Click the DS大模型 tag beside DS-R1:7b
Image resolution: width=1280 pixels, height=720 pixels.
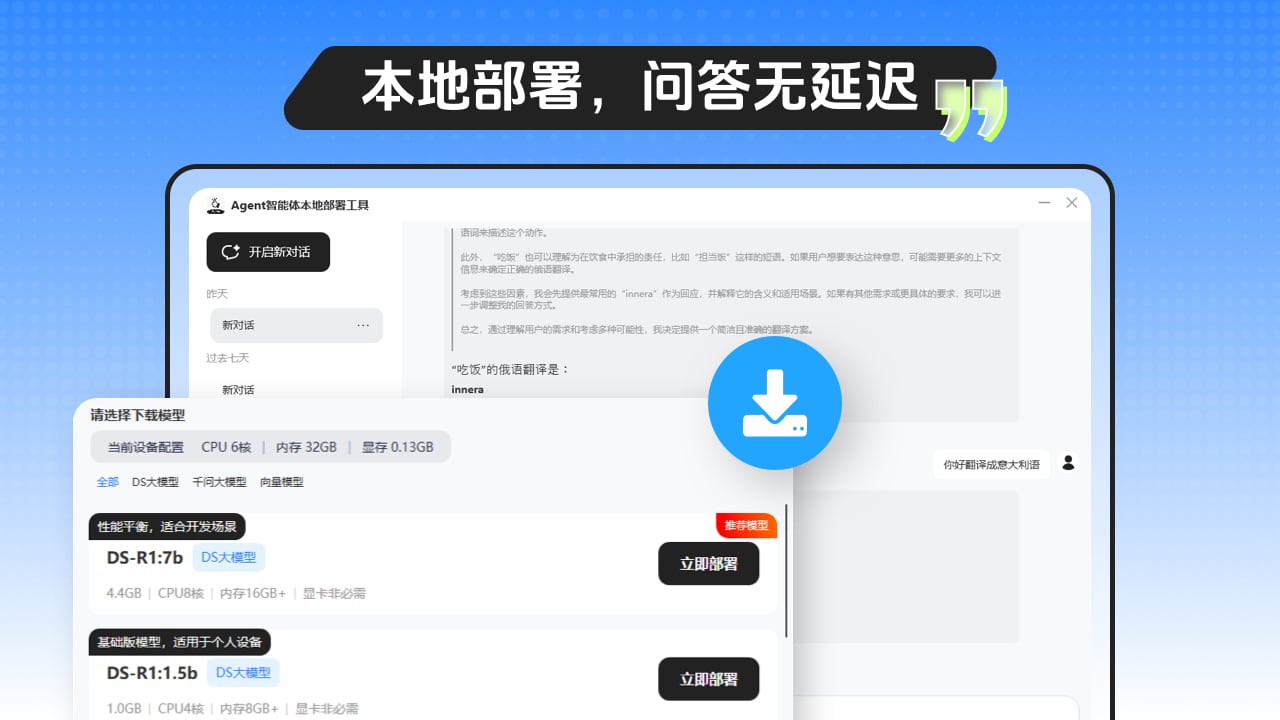pyautogui.click(x=228, y=557)
